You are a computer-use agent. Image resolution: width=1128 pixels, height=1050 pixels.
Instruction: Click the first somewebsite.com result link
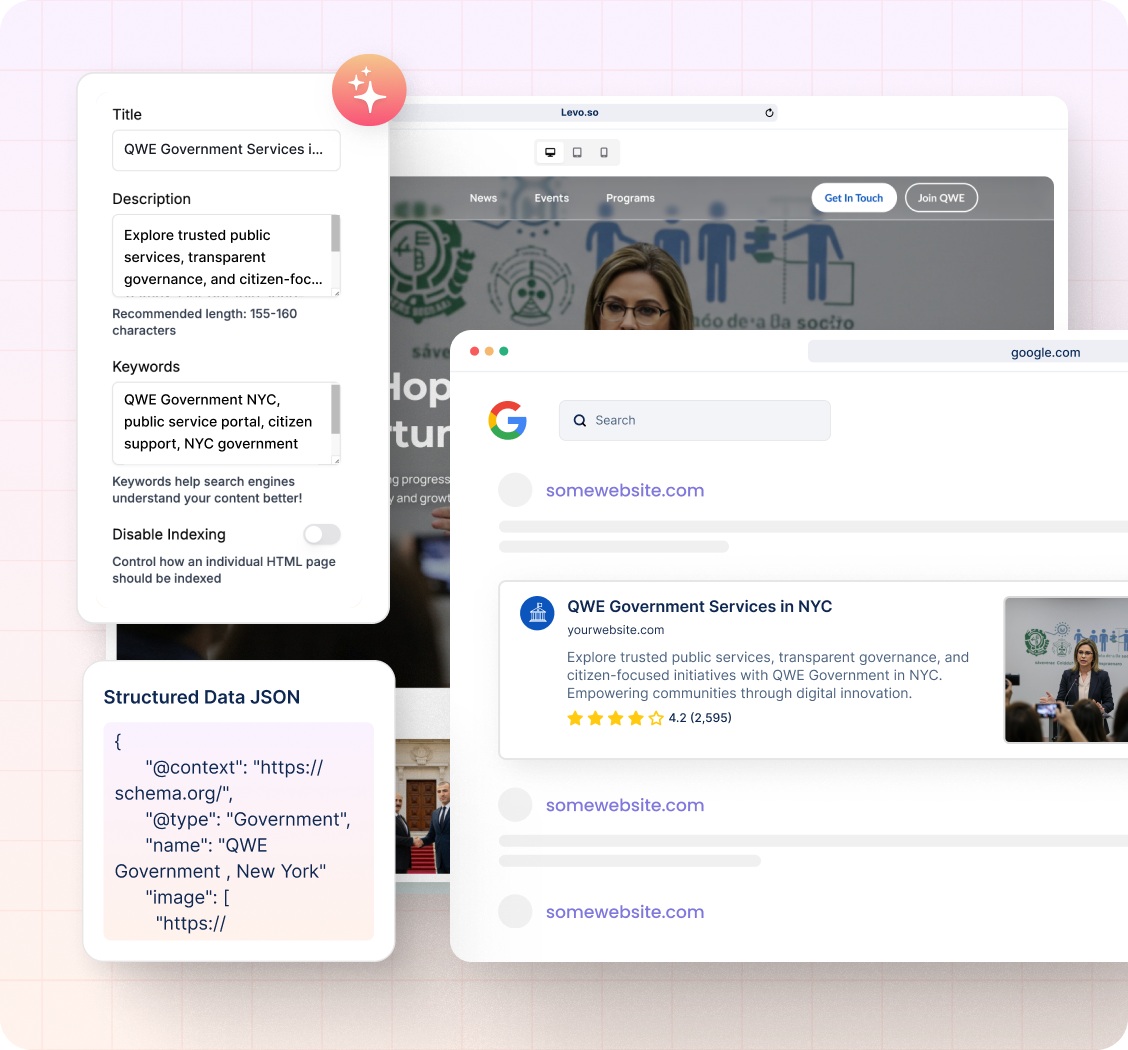point(625,490)
